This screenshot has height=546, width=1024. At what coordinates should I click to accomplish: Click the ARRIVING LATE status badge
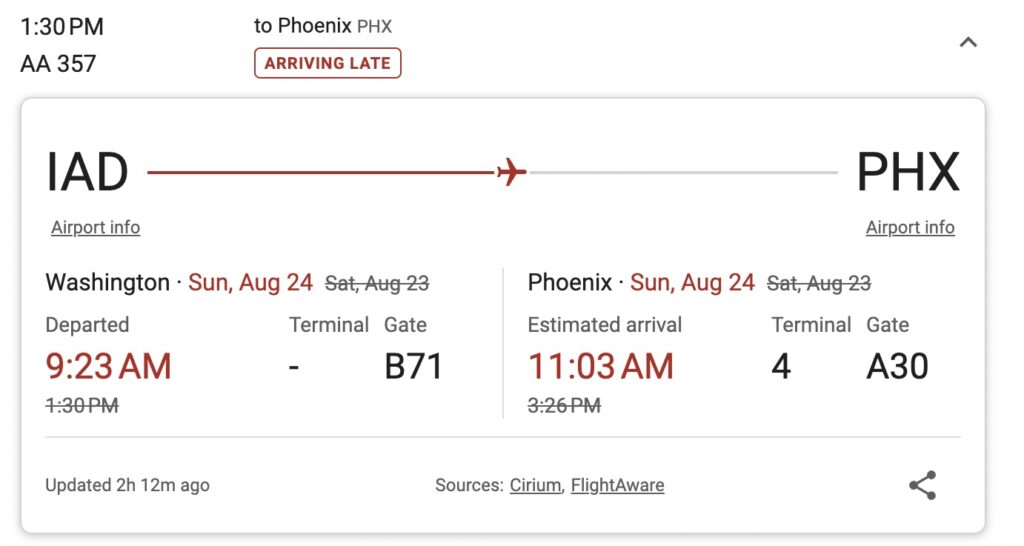[327, 63]
